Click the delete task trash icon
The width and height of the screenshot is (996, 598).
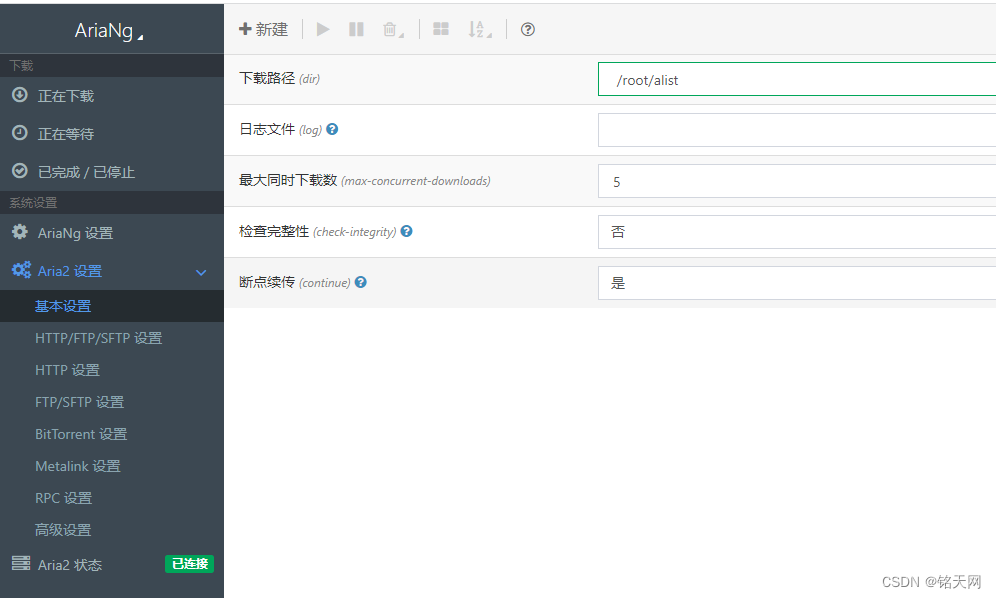(x=390, y=29)
